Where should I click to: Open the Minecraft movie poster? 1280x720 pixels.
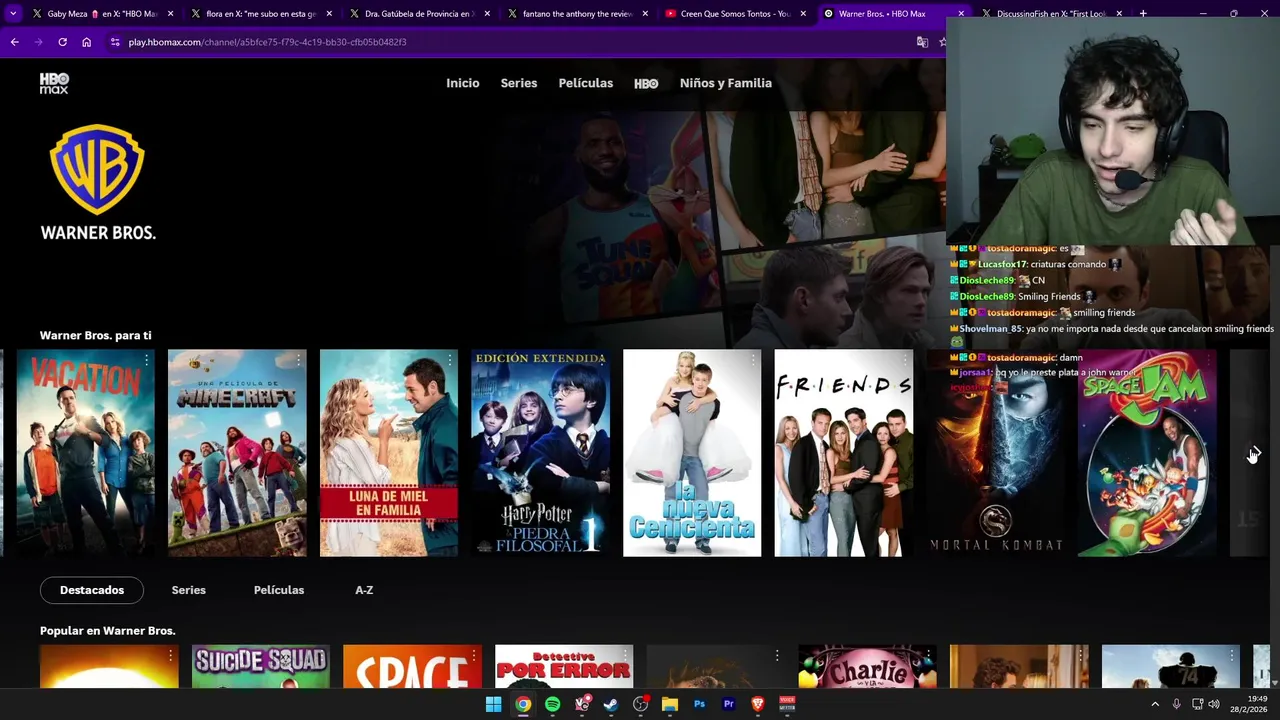[x=237, y=453]
